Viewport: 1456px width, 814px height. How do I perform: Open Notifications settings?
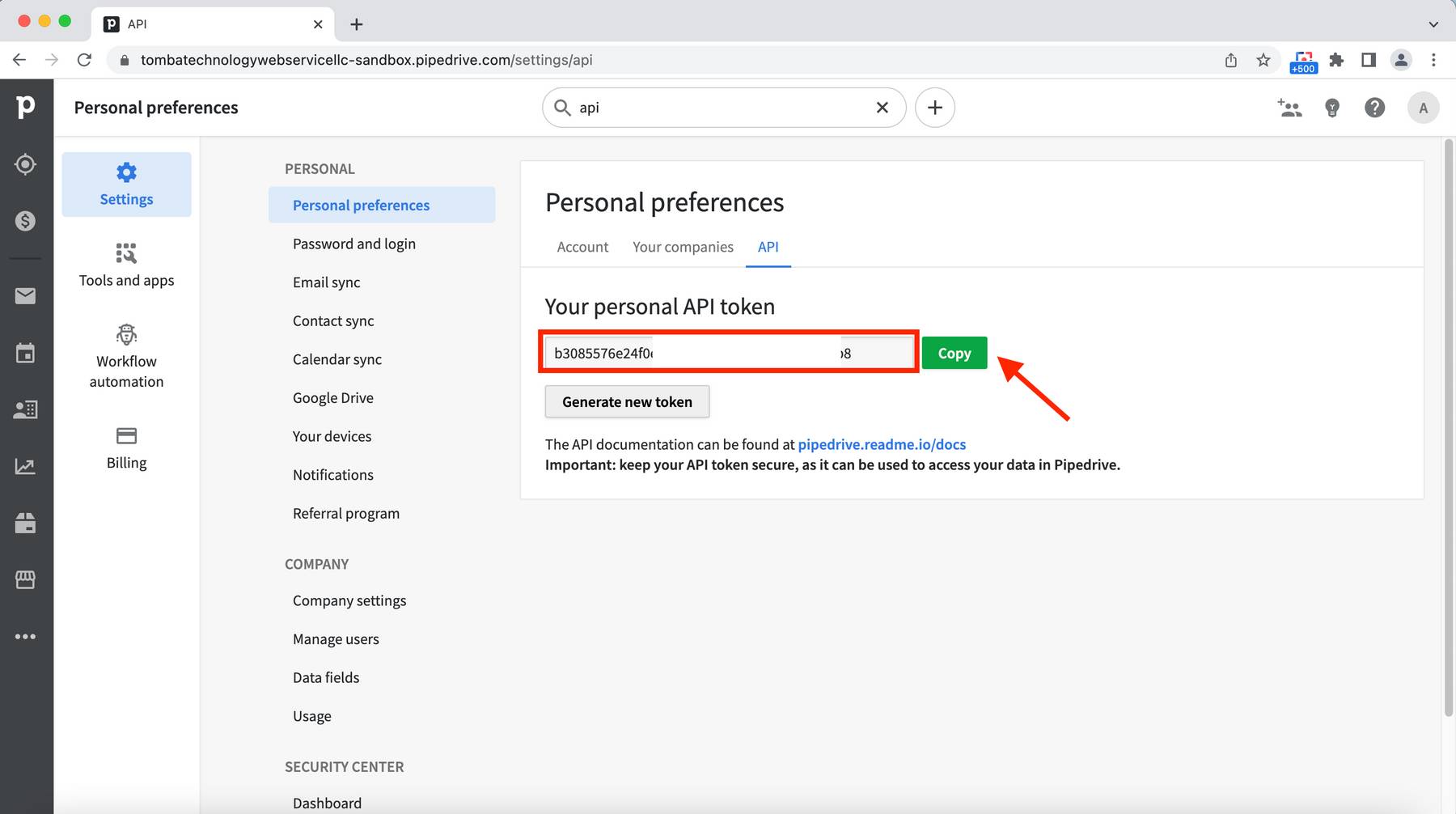coord(333,474)
